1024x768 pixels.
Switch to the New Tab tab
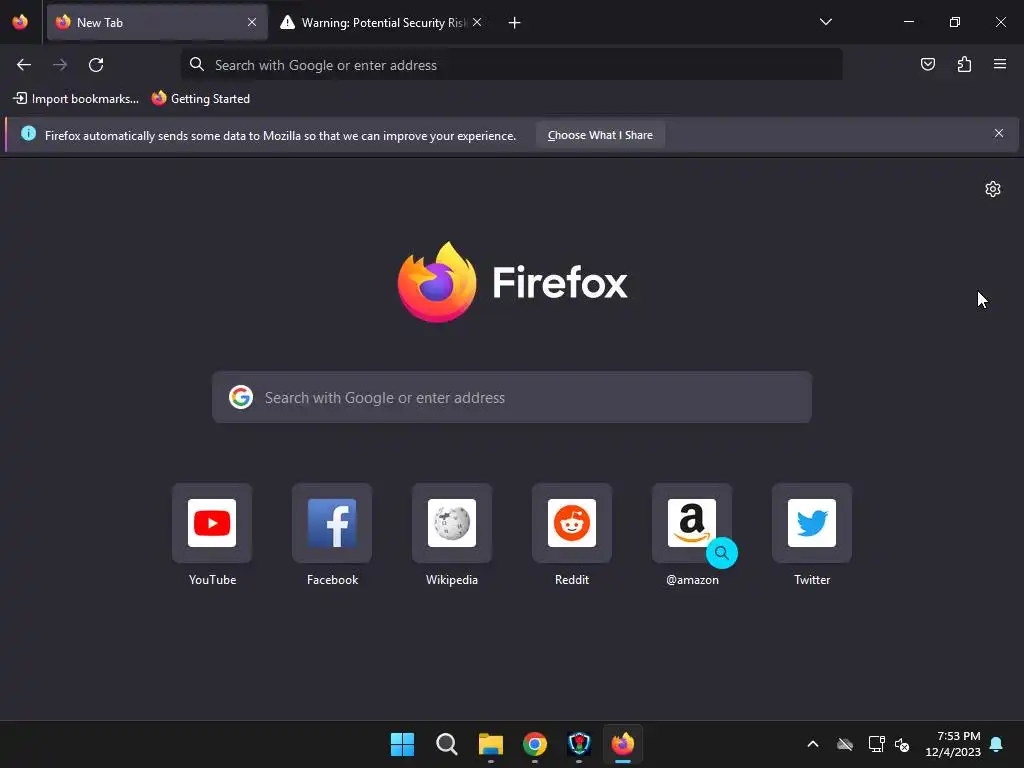click(157, 22)
